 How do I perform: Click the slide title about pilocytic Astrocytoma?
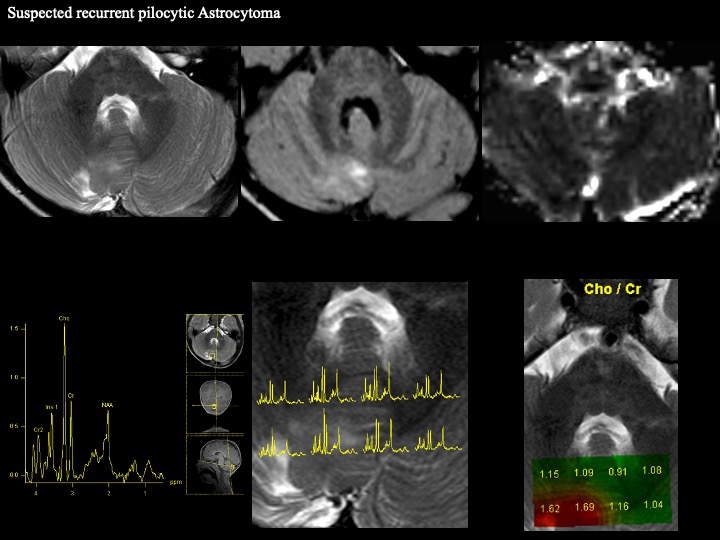[143, 14]
